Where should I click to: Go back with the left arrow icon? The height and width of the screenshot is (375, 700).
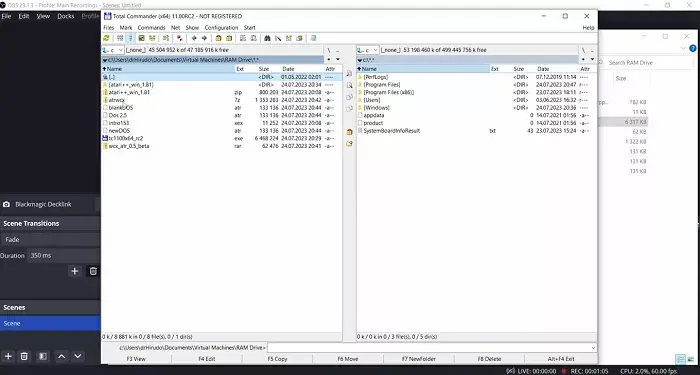pos(194,38)
